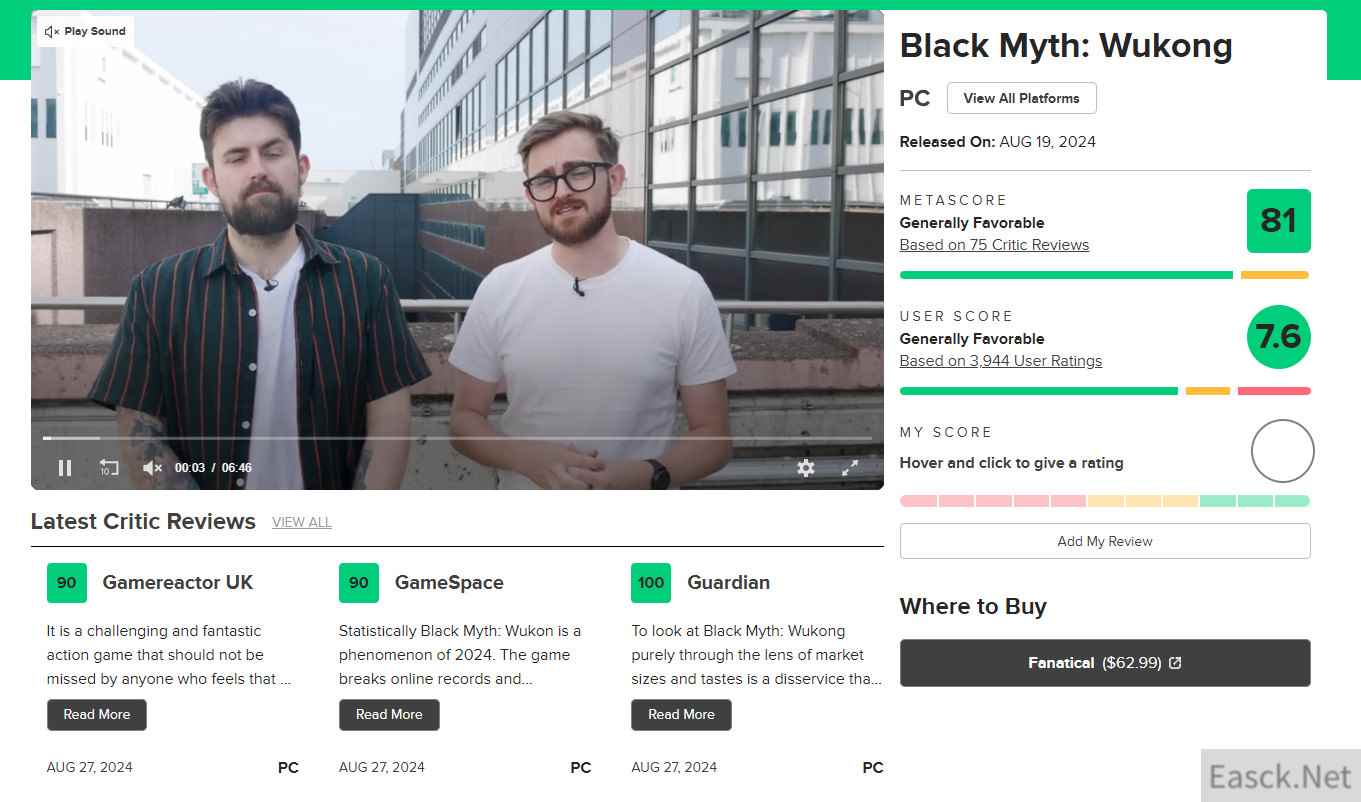The width and height of the screenshot is (1361, 802).
Task: Read more of Gamereactor UK review
Action: 97,714
